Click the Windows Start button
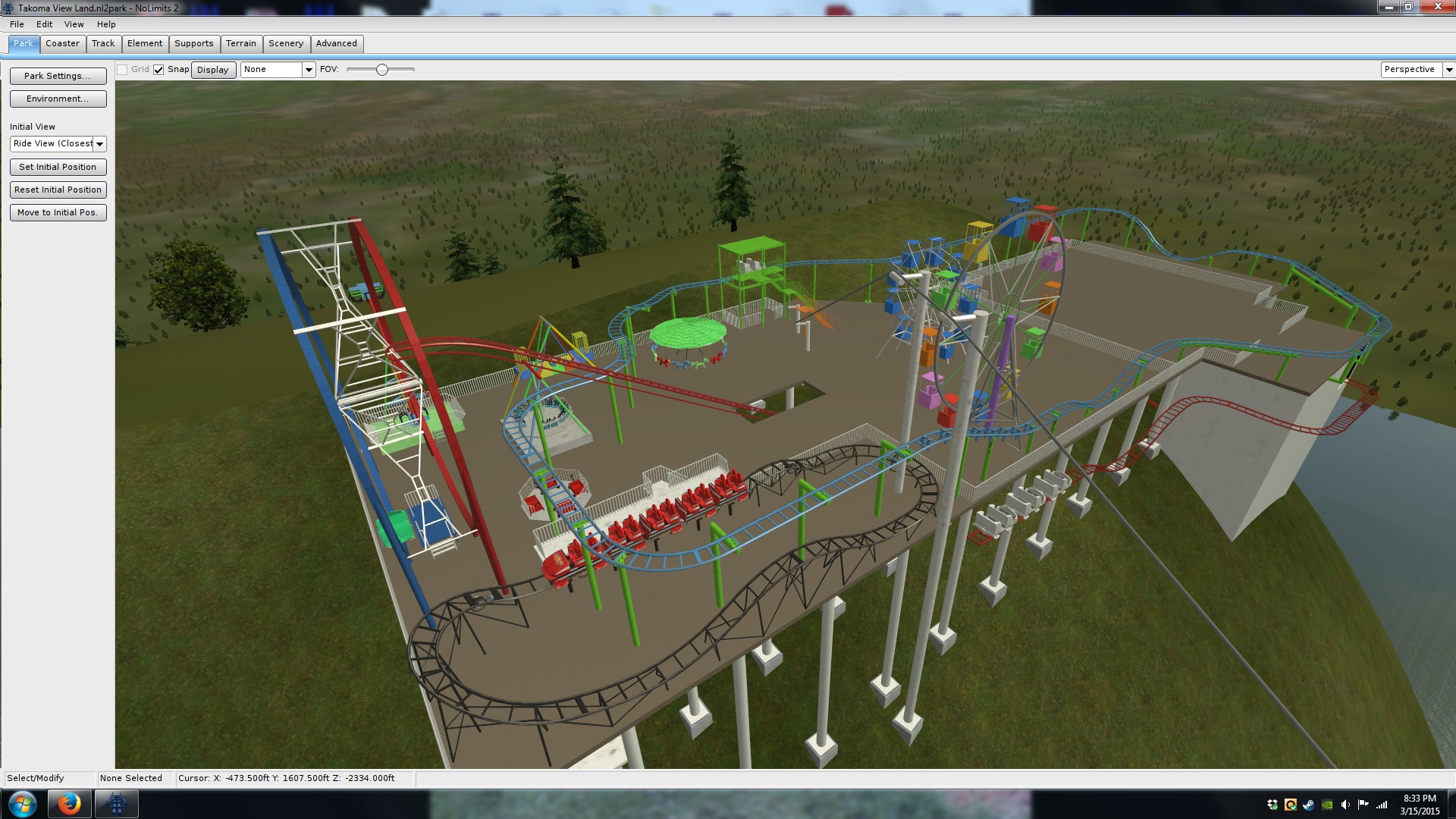 point(22,804)
